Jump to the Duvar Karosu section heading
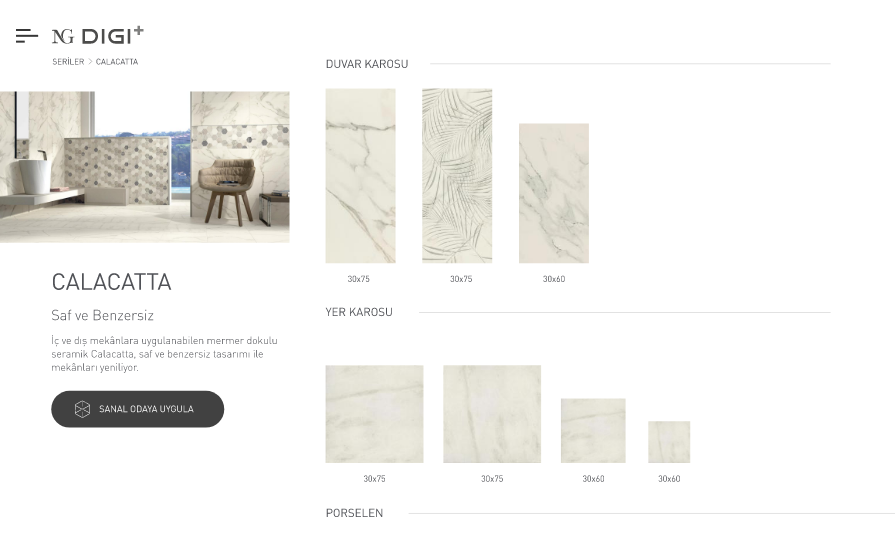This screenshot has width=895, height=550. pyautogui.click(x=367, y=64)
